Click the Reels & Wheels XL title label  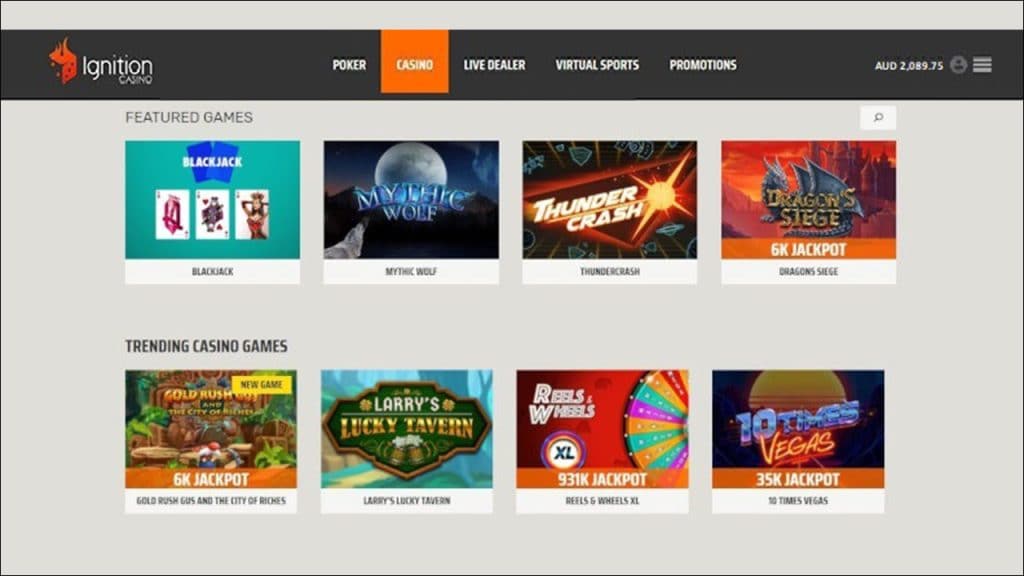602,500
